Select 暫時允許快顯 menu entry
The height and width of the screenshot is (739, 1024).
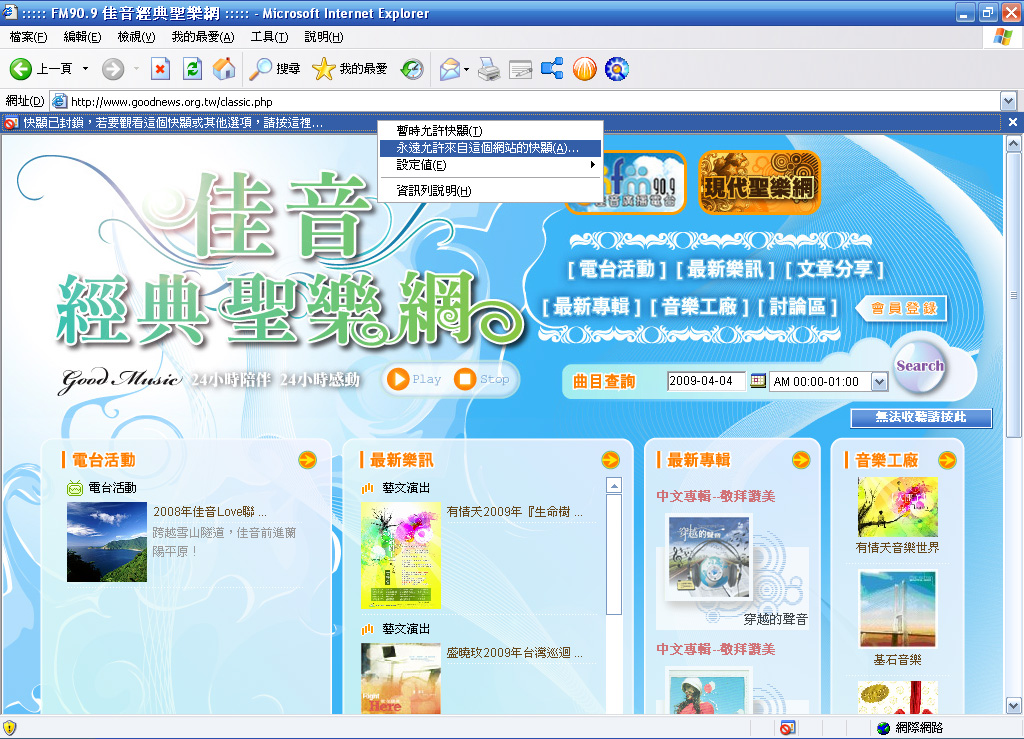pyautogui.click(x=490, y=131)
